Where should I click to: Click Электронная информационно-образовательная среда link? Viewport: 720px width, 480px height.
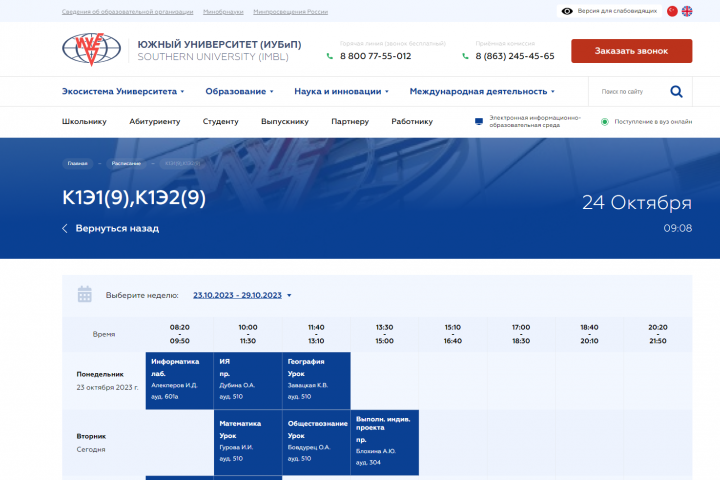coord(535,121)
